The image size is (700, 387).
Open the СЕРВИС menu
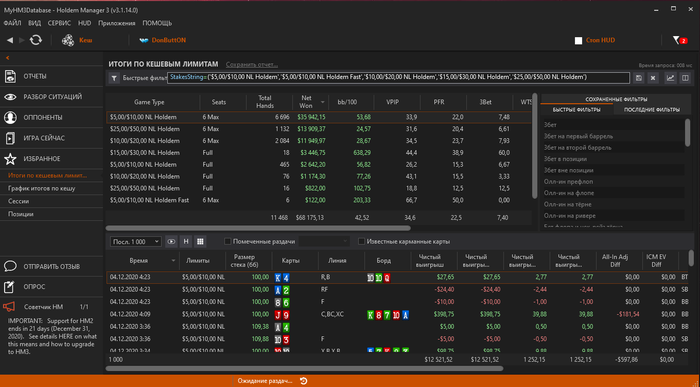pyautogui.click(x=59, y=23)
